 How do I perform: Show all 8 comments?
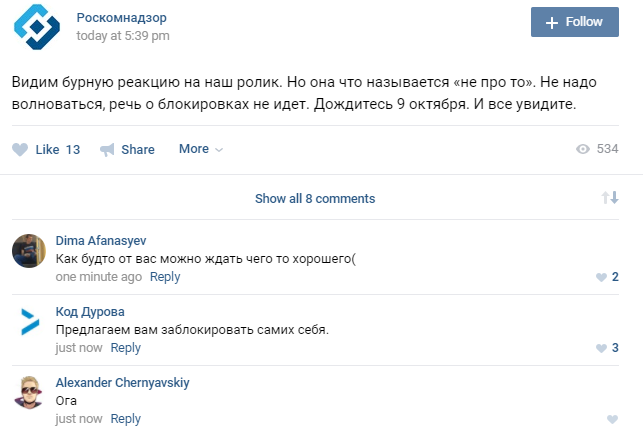tap(314, 199)
